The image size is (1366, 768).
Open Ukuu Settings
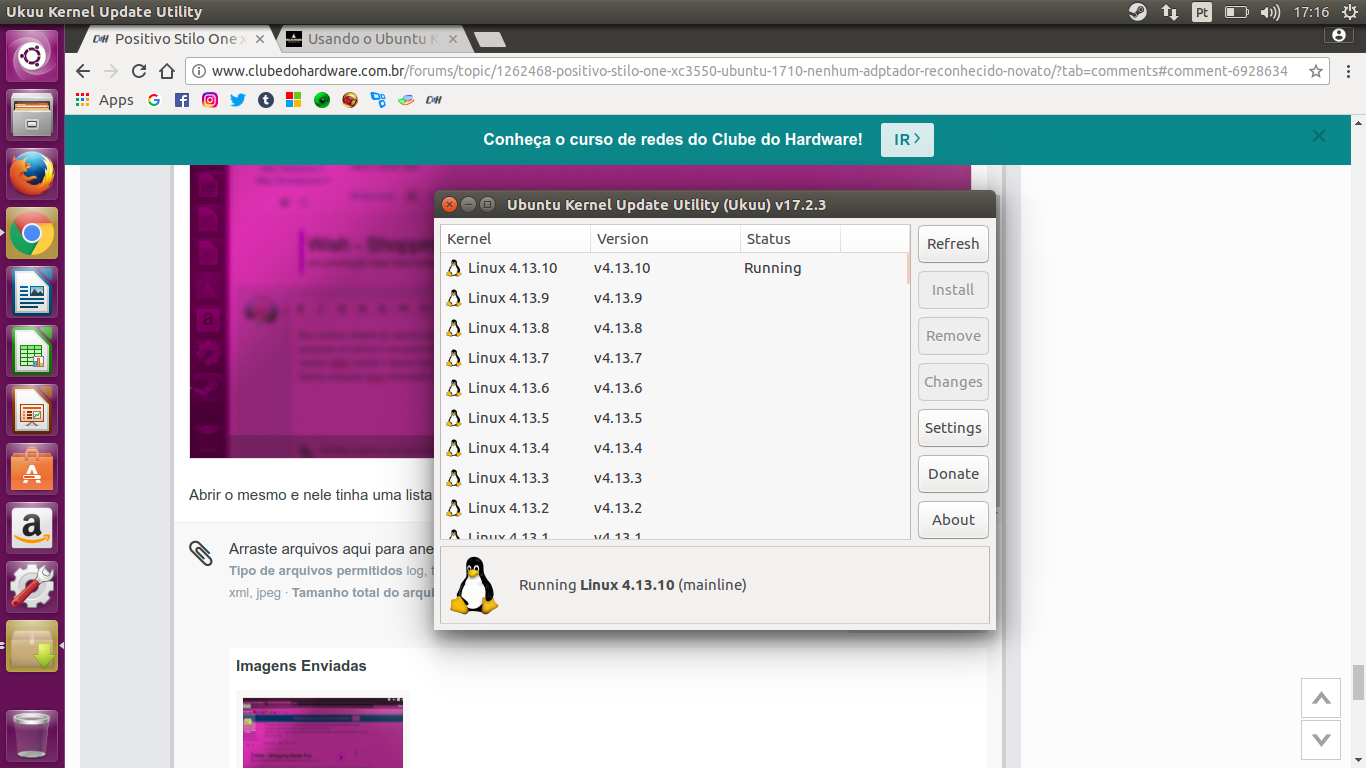pos(953,428)
